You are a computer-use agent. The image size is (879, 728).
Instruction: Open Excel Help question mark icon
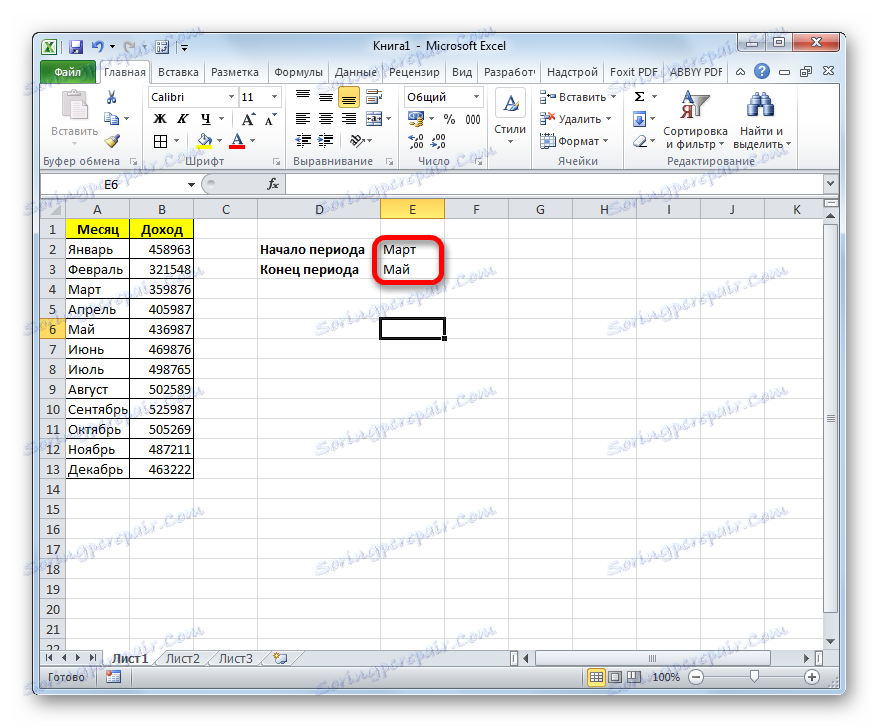point(761,71)
